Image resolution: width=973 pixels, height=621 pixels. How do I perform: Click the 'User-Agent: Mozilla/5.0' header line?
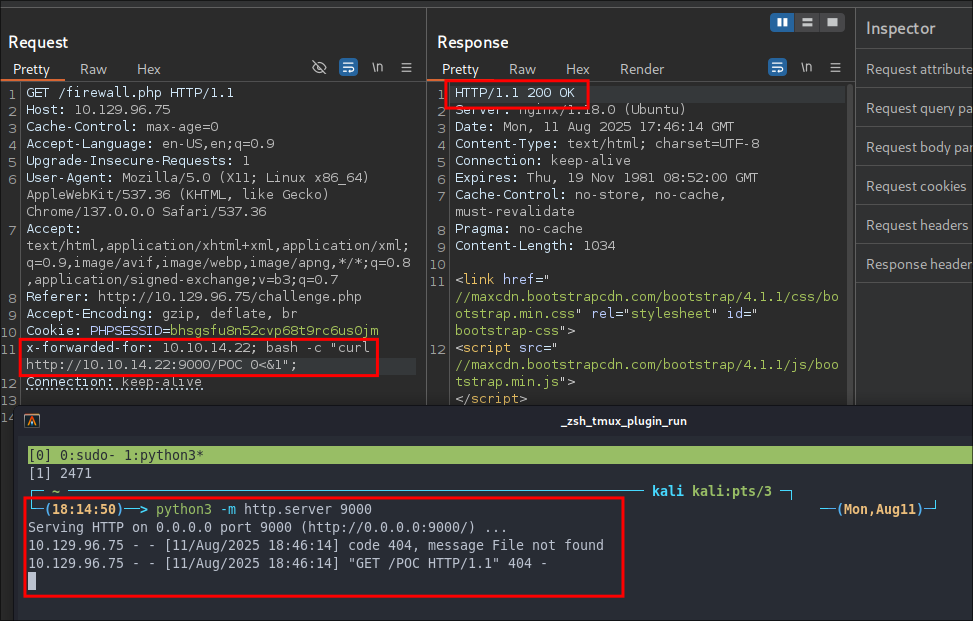tap(197, 195)
